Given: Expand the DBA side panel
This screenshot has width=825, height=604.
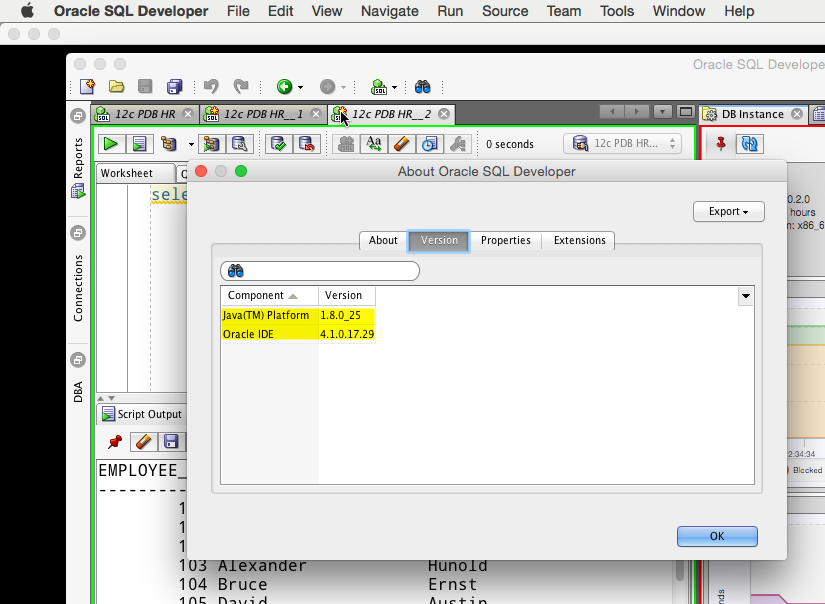Looking at the screenshot, I should [x=78, y=392].
